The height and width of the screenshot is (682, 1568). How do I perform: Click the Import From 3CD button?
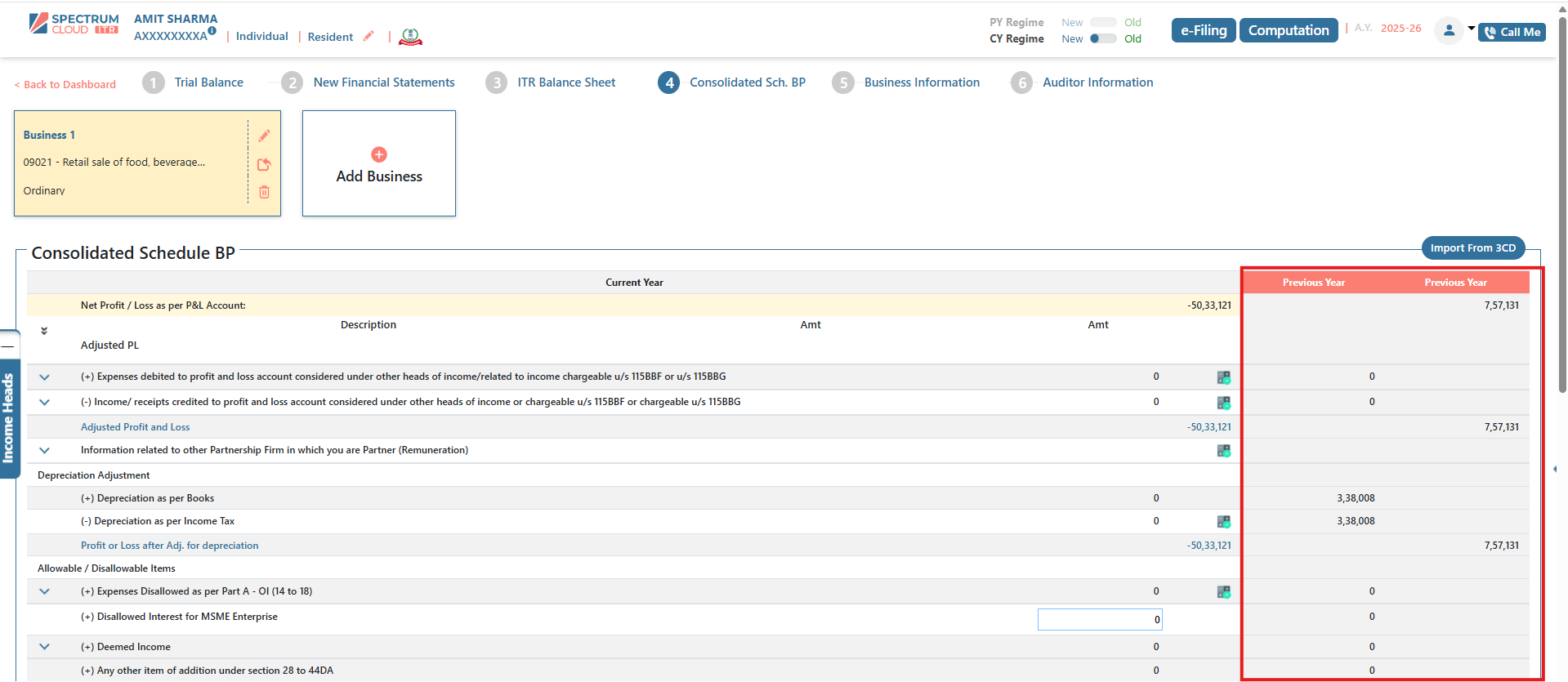1472,247
